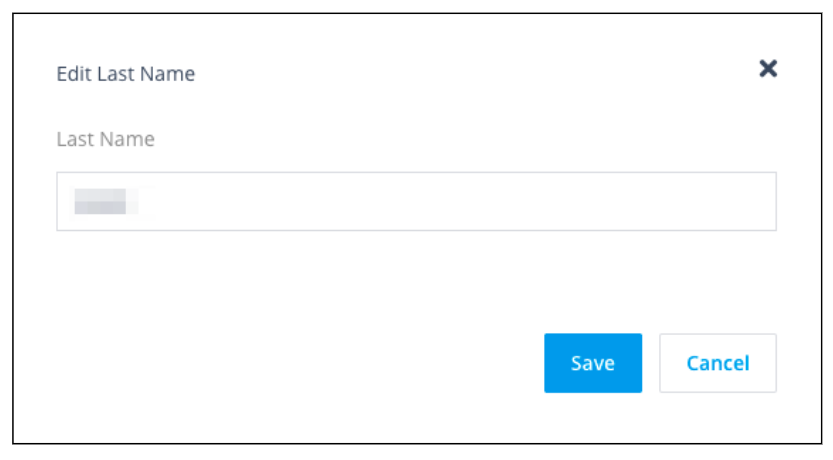
Task: Click inside the Last Name text box
Action: point(416,202)
